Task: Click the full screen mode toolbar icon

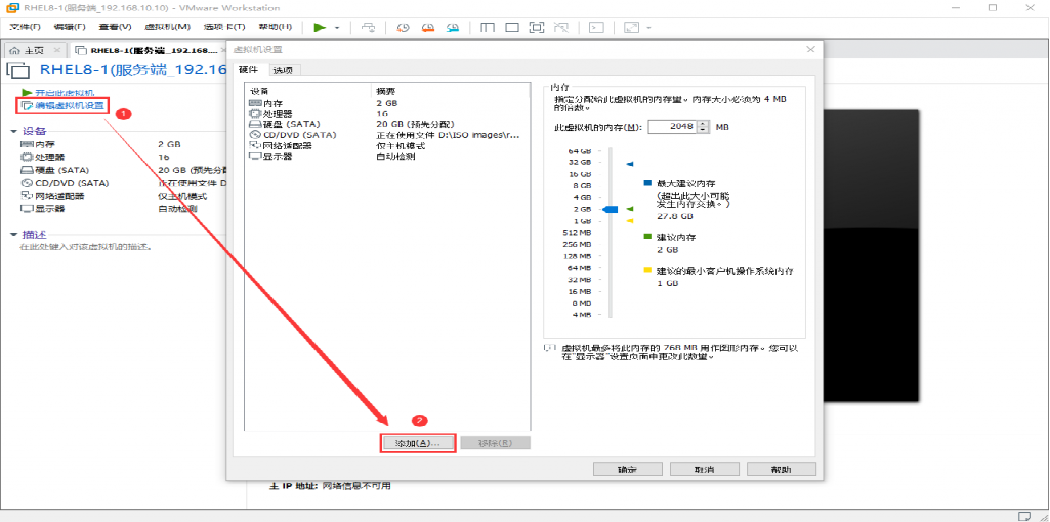Action: click(537, 27)
